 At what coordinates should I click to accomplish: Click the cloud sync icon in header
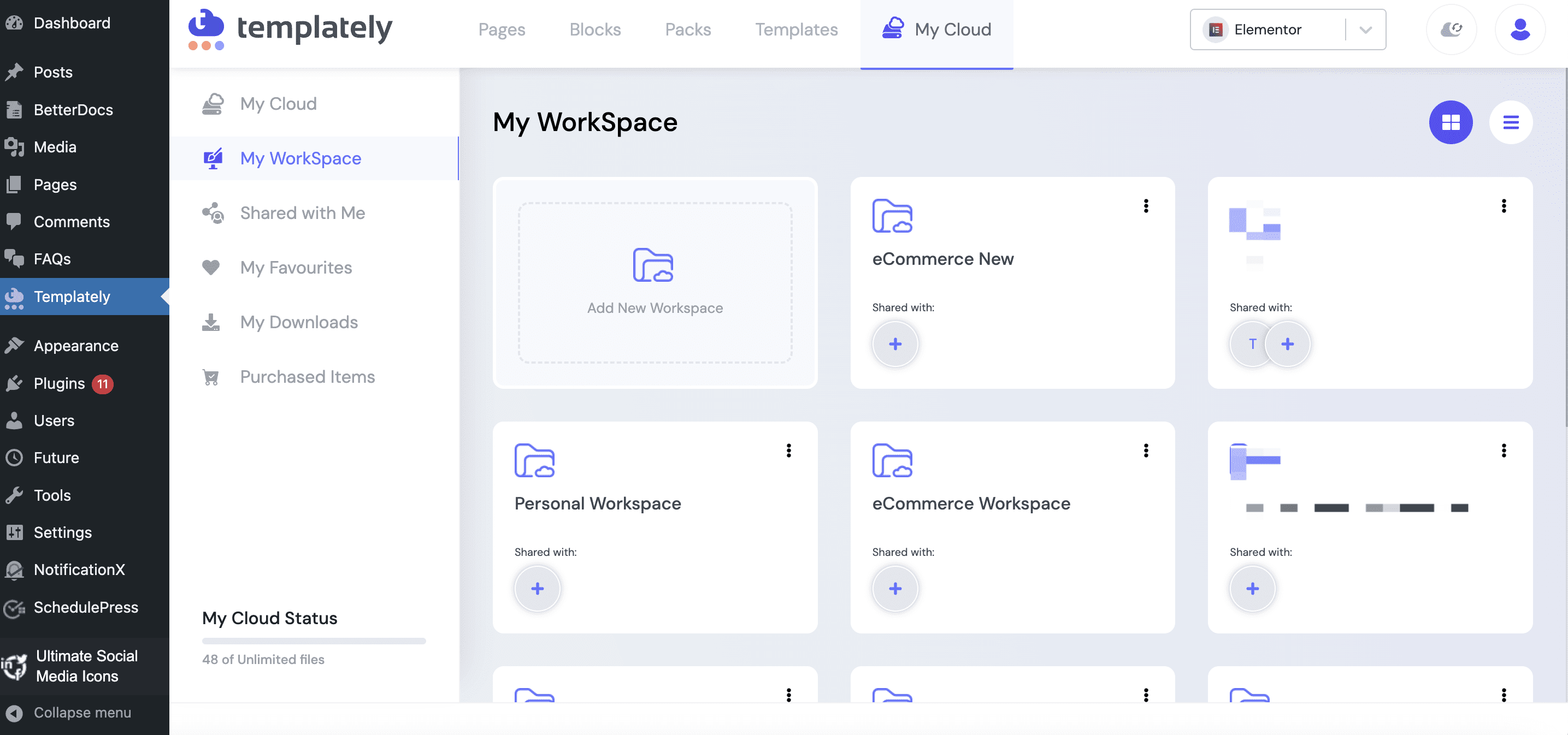pos(1451,29)
